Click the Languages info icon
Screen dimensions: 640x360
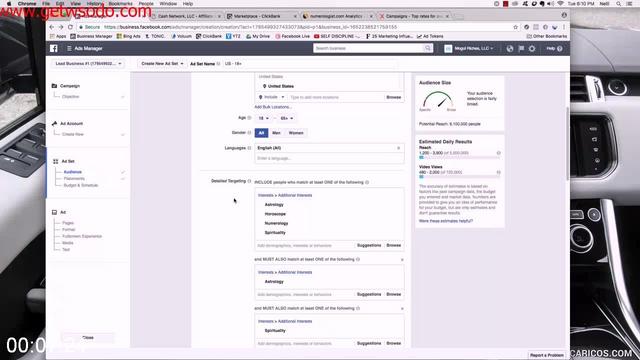(x=249, y=148)
